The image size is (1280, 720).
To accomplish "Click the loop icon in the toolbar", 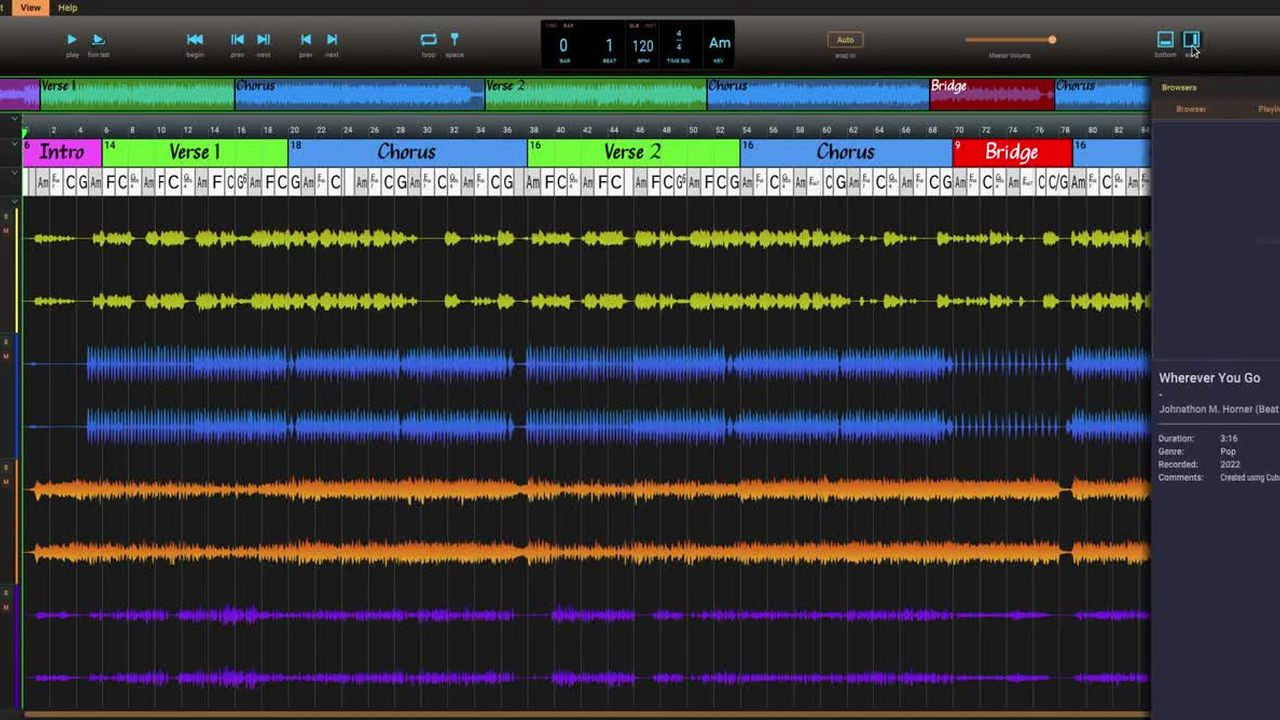I will click(428, 40).
